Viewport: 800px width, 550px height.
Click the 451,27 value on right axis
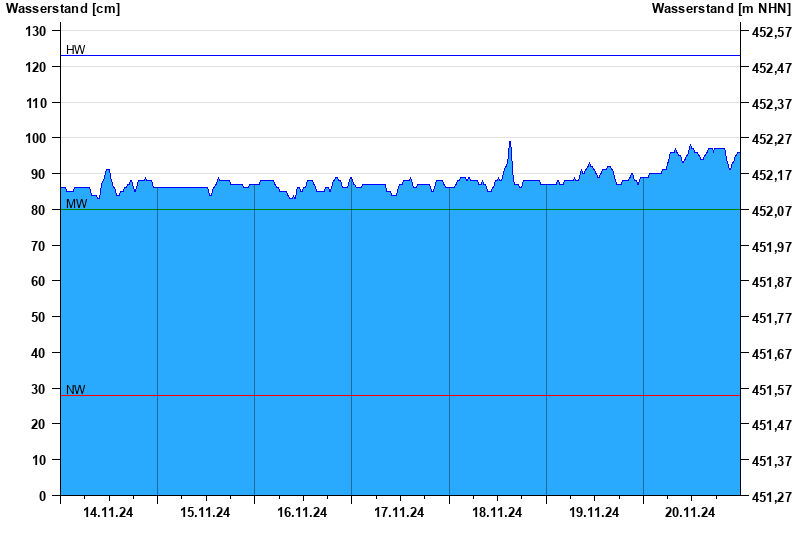click(x=772, y=496)
